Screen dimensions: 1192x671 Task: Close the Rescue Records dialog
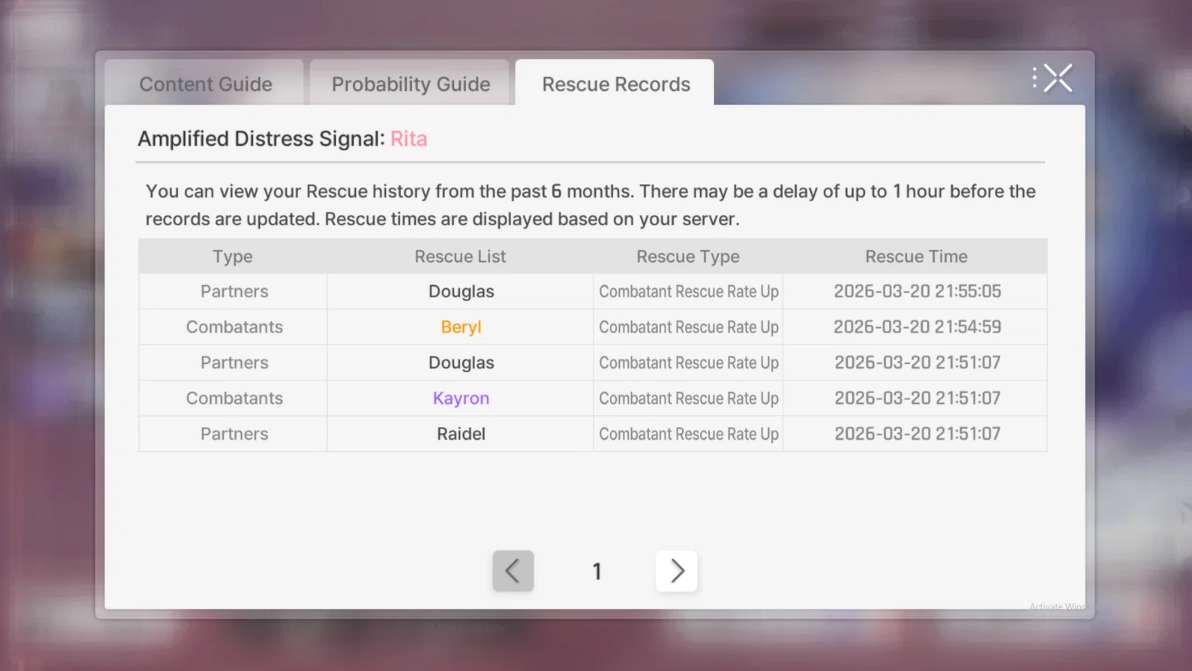tap(1057, 78)
